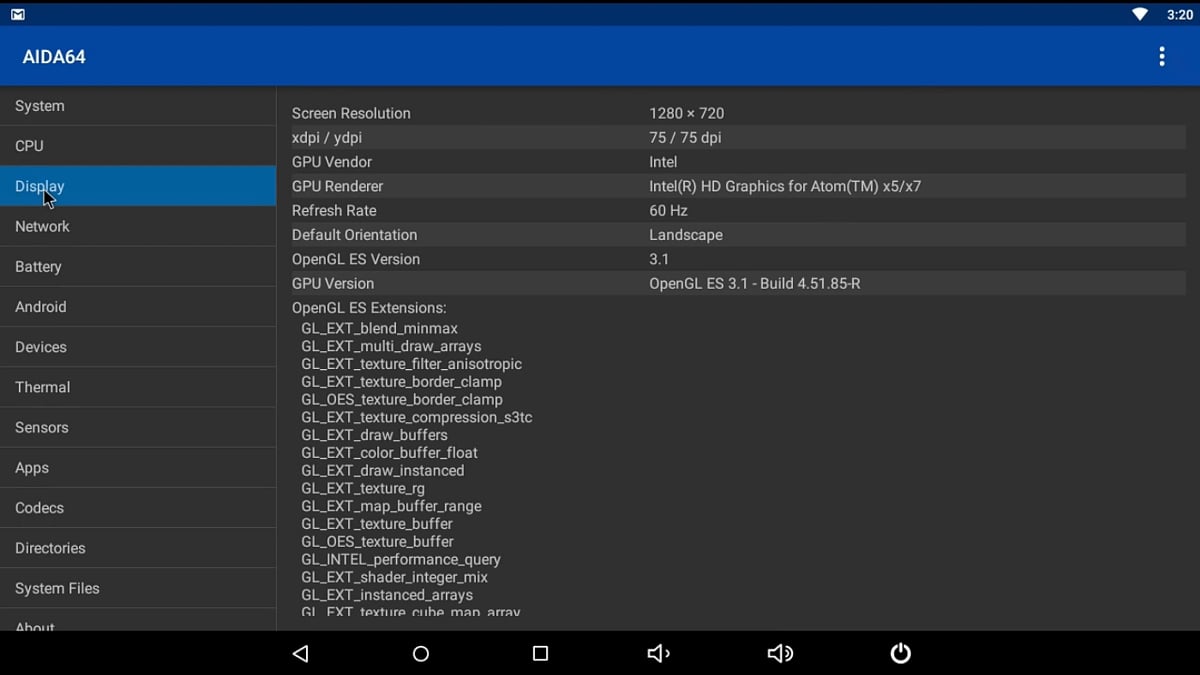This screenshot has width=1200, height=675.
Task: Tap the Home circle in the navigation bar
Action: 420,653
